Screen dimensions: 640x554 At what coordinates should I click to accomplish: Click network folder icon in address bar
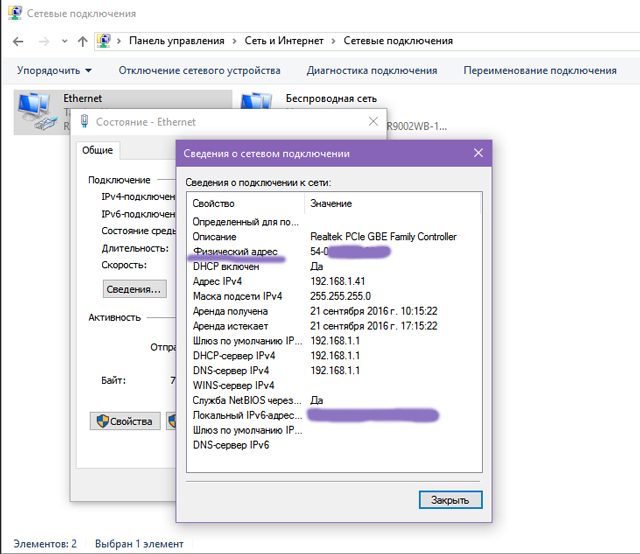point(104,41)
